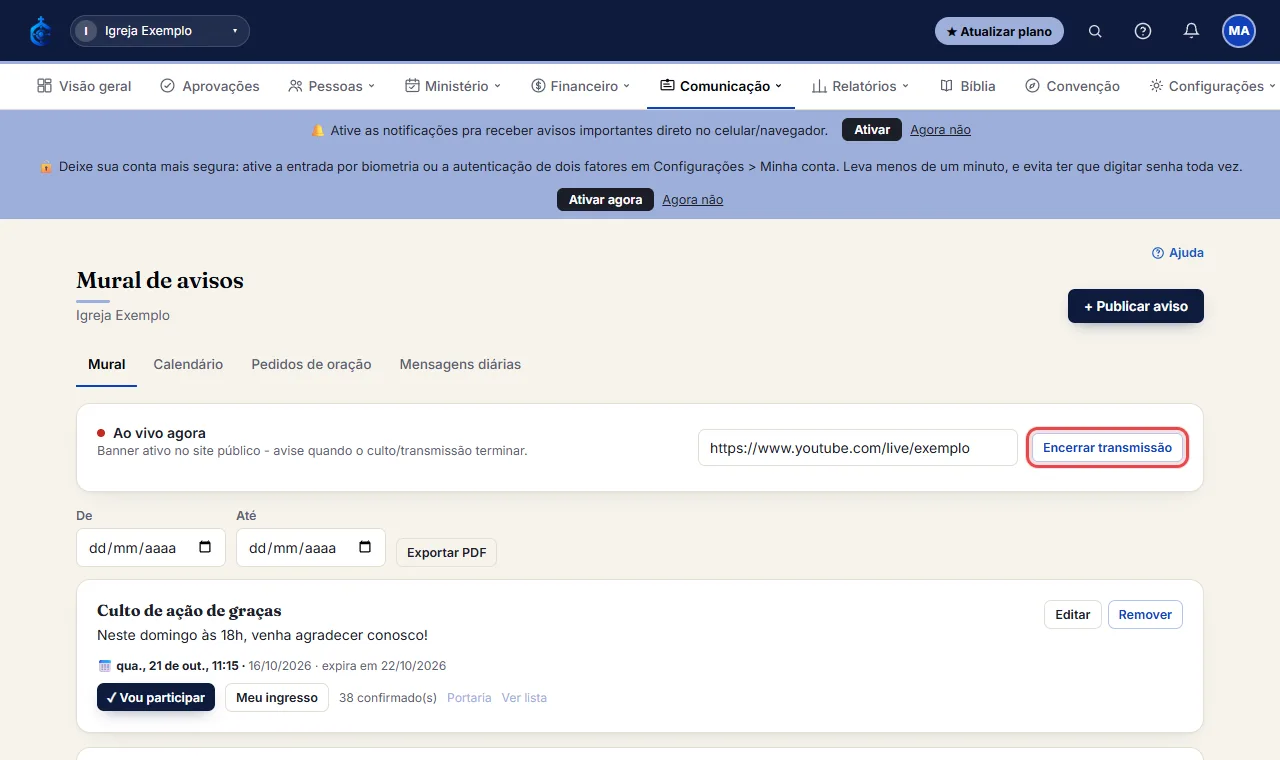
Task: Dismiss notifications banner with Agora não
Action: coord(940,130)
